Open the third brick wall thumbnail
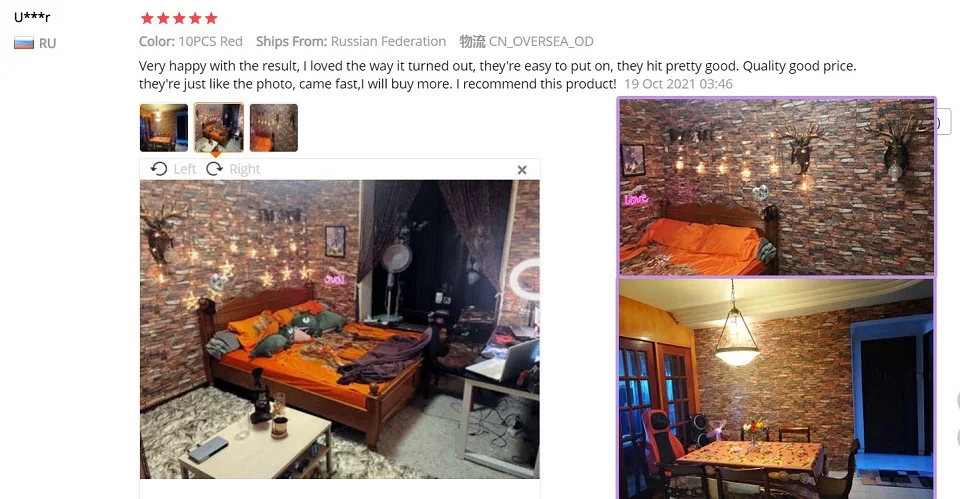 coord(274,127)
